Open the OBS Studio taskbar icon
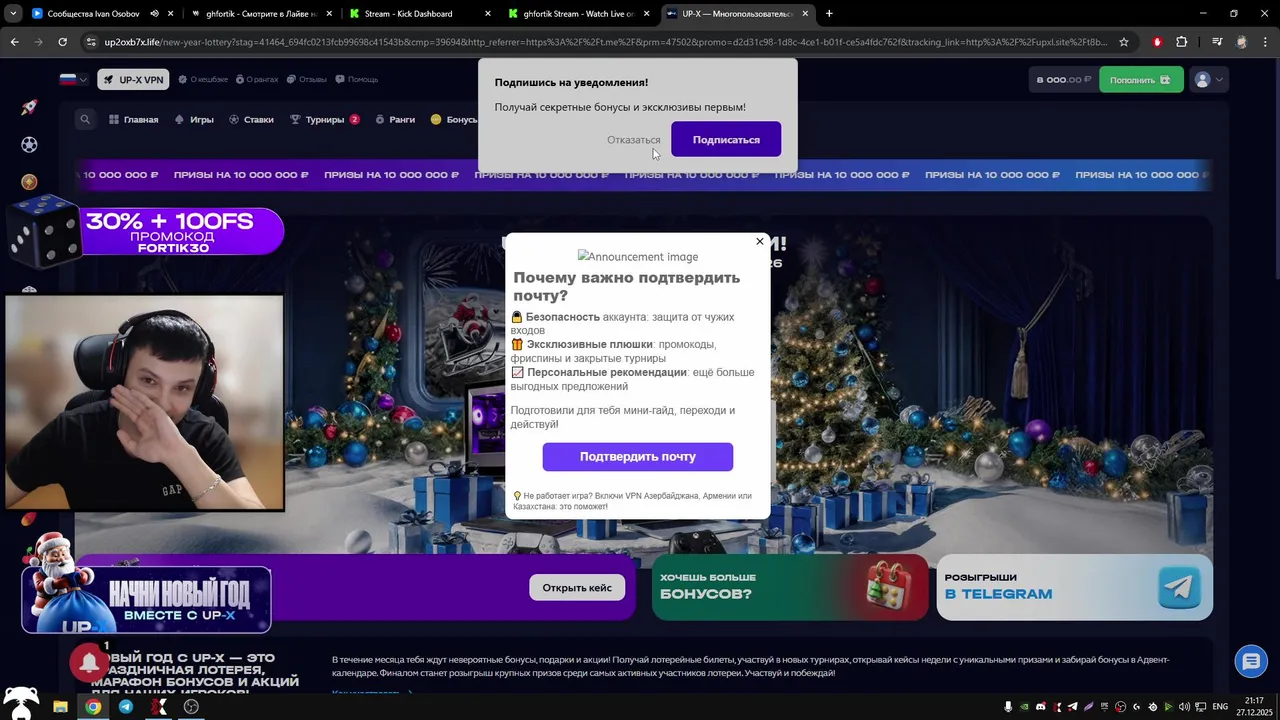 click(x=191, y=707)
